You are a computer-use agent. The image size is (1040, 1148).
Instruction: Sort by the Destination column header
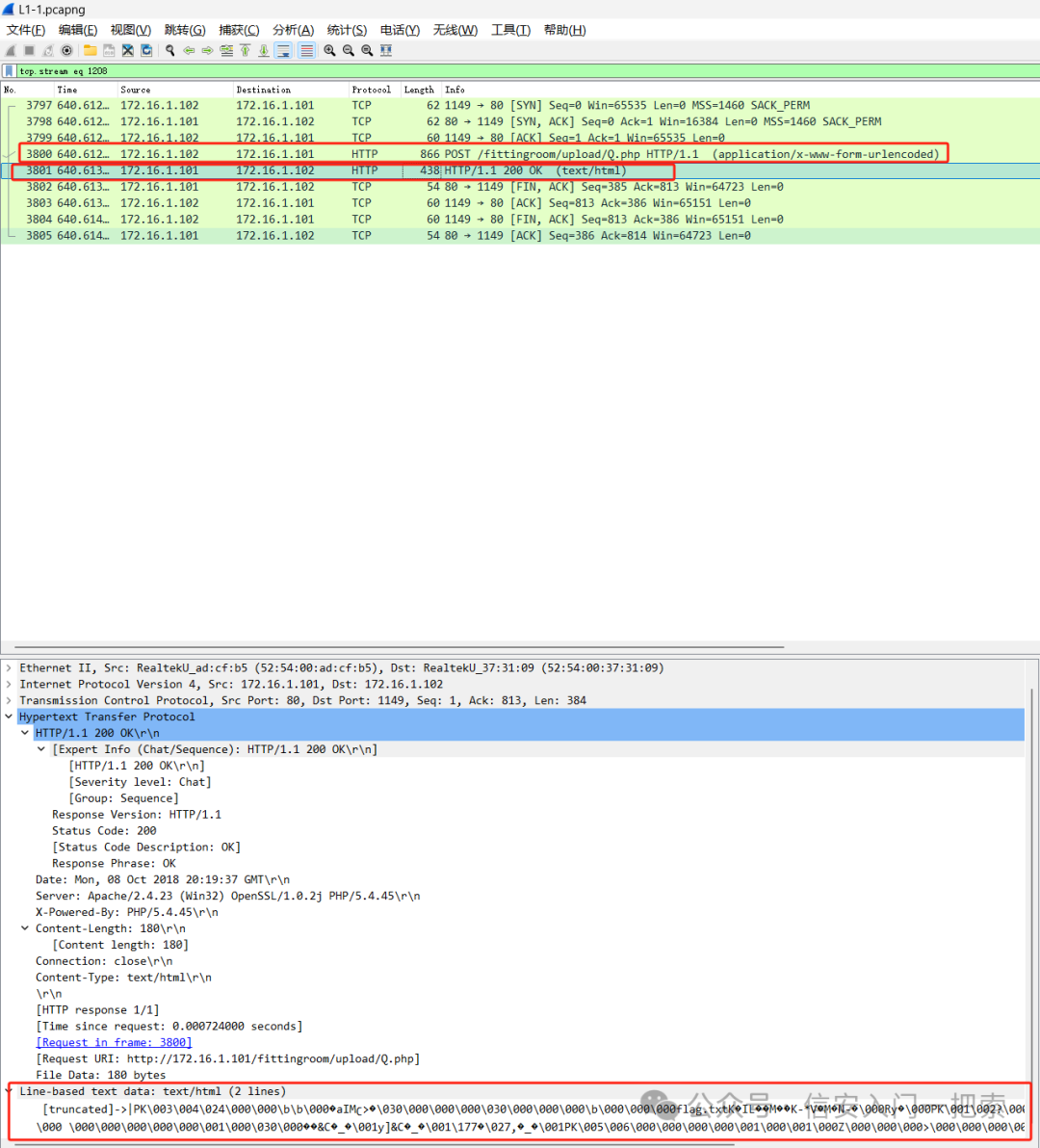click(291, 90)
